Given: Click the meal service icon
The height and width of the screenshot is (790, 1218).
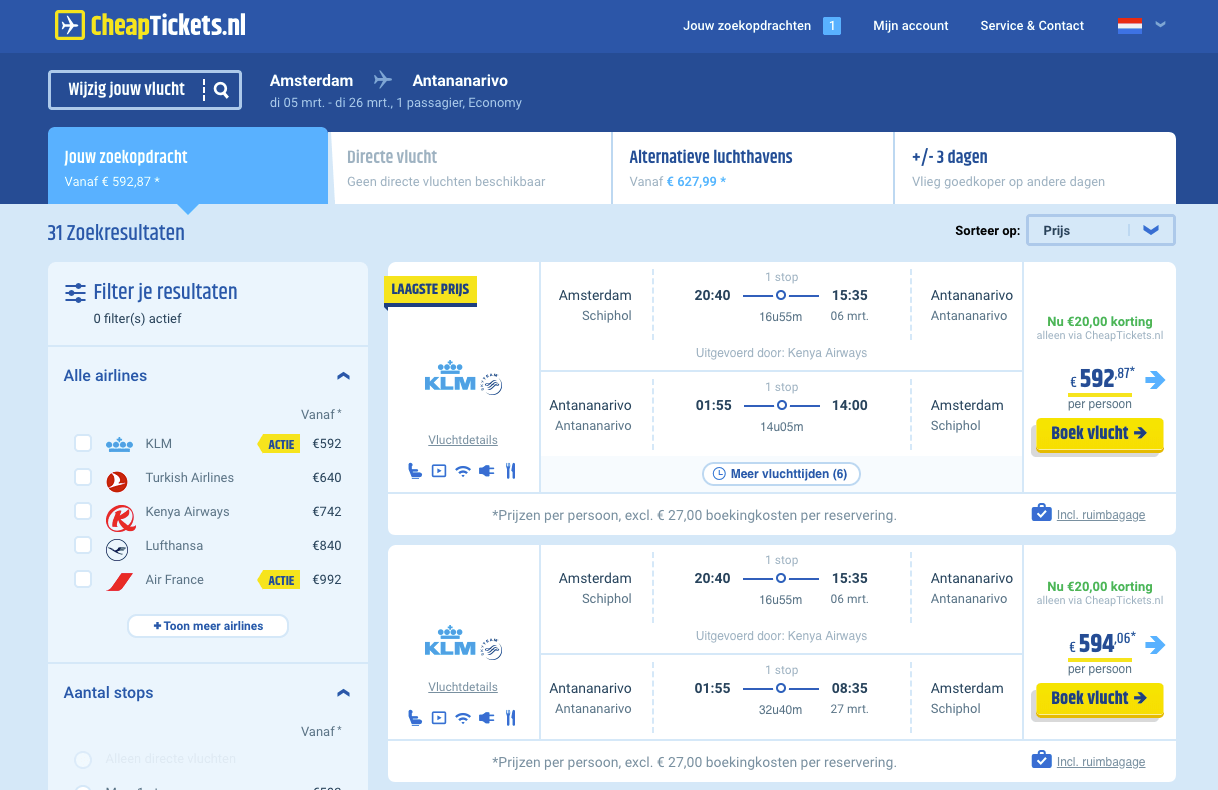Looking at the screenshot, I should [510, 470].
